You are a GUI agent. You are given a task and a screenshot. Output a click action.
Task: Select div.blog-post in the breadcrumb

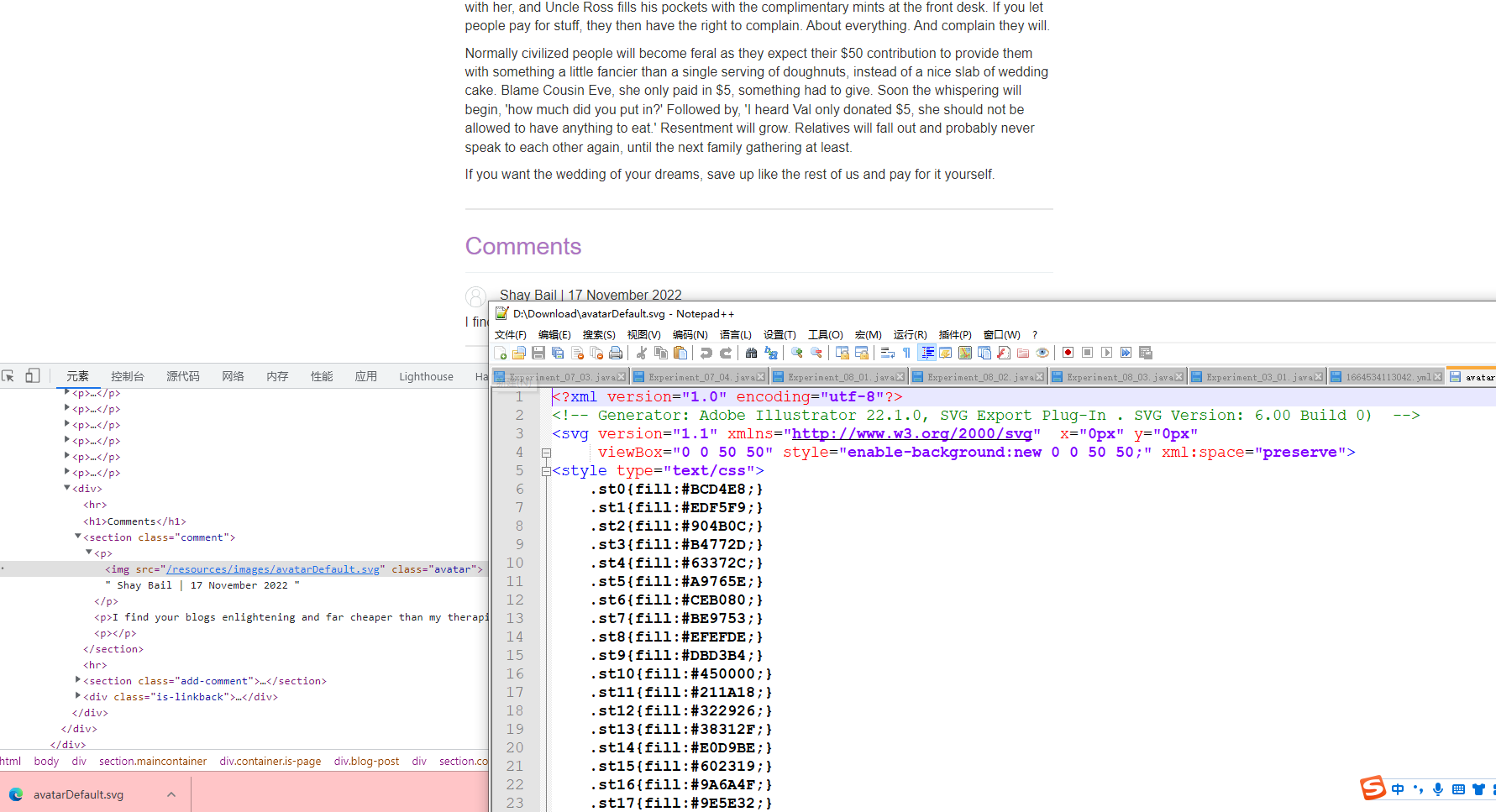click(x=366, y=761)
